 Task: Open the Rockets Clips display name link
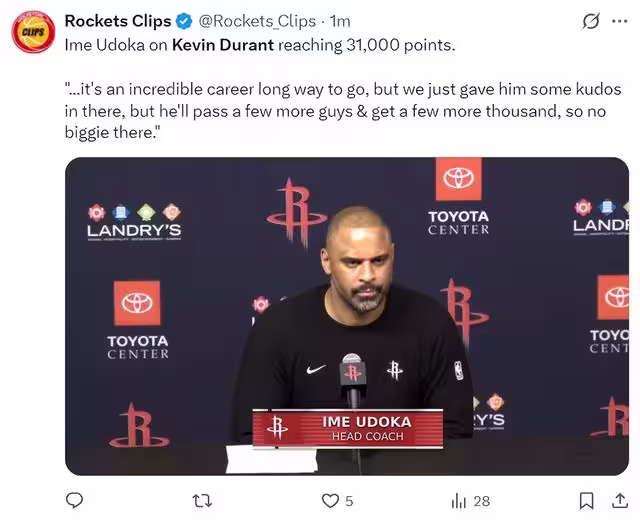click(x=118, y=21)
